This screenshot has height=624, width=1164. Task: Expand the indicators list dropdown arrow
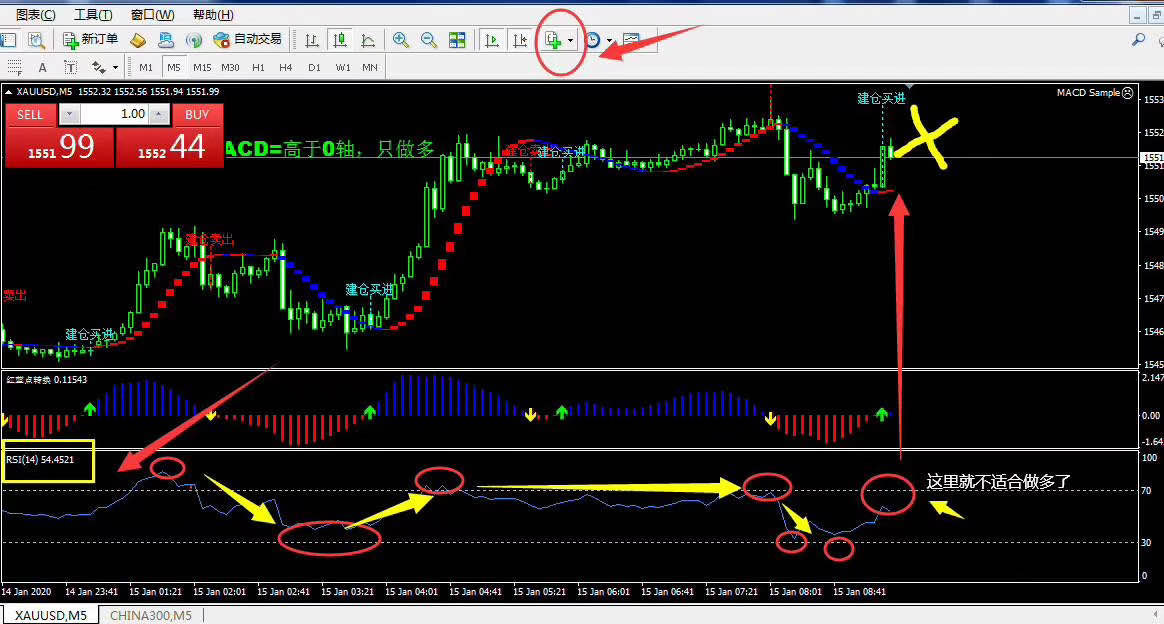point(570,40)
